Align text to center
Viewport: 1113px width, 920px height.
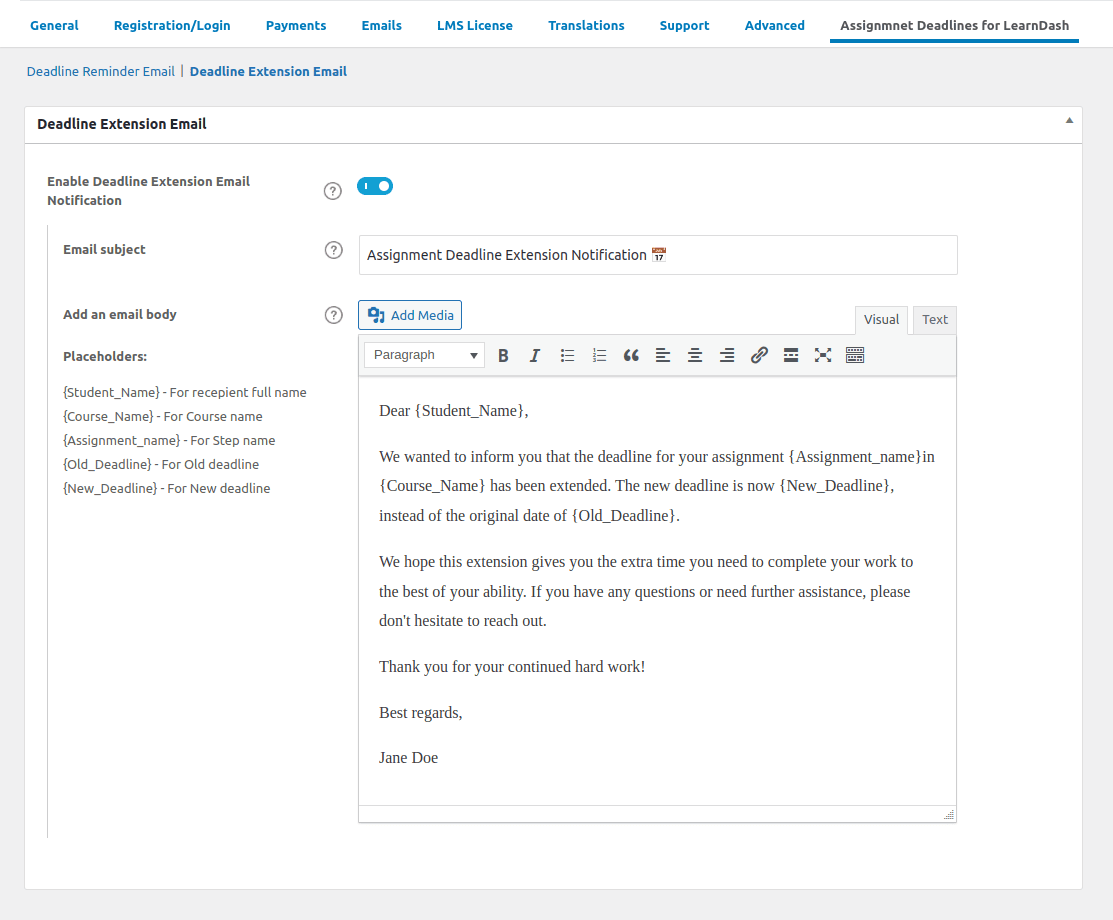(695, 355)
